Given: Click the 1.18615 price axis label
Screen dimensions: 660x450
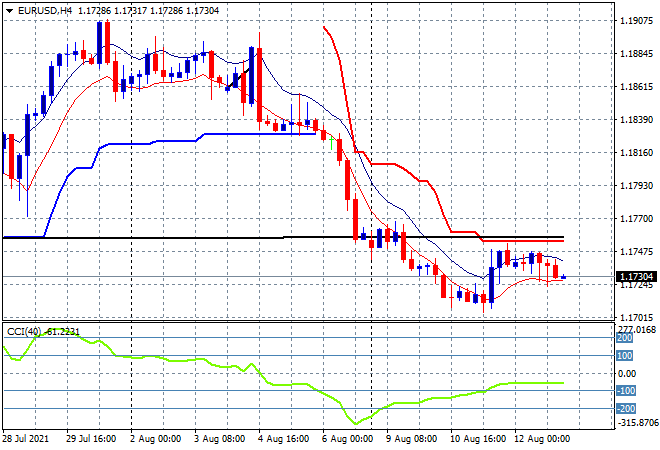Looking at the screenshot, I should [637, 87].
